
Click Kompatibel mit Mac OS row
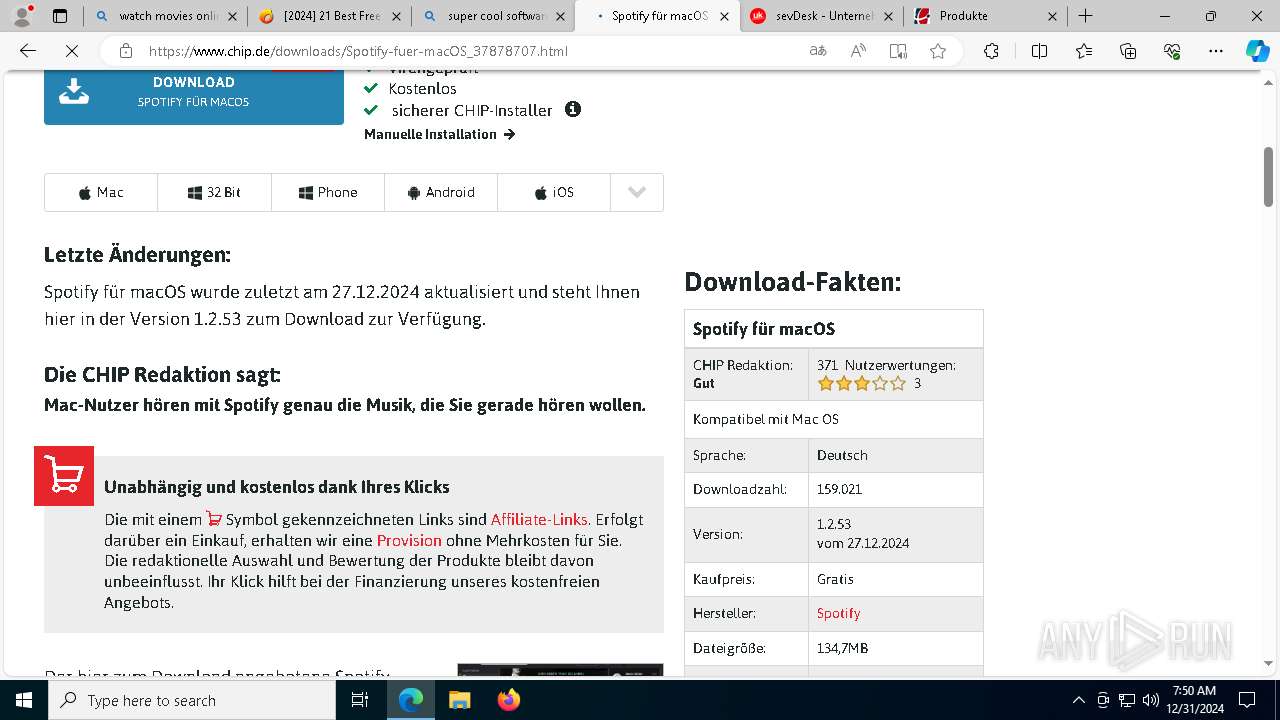click(834, 419)
